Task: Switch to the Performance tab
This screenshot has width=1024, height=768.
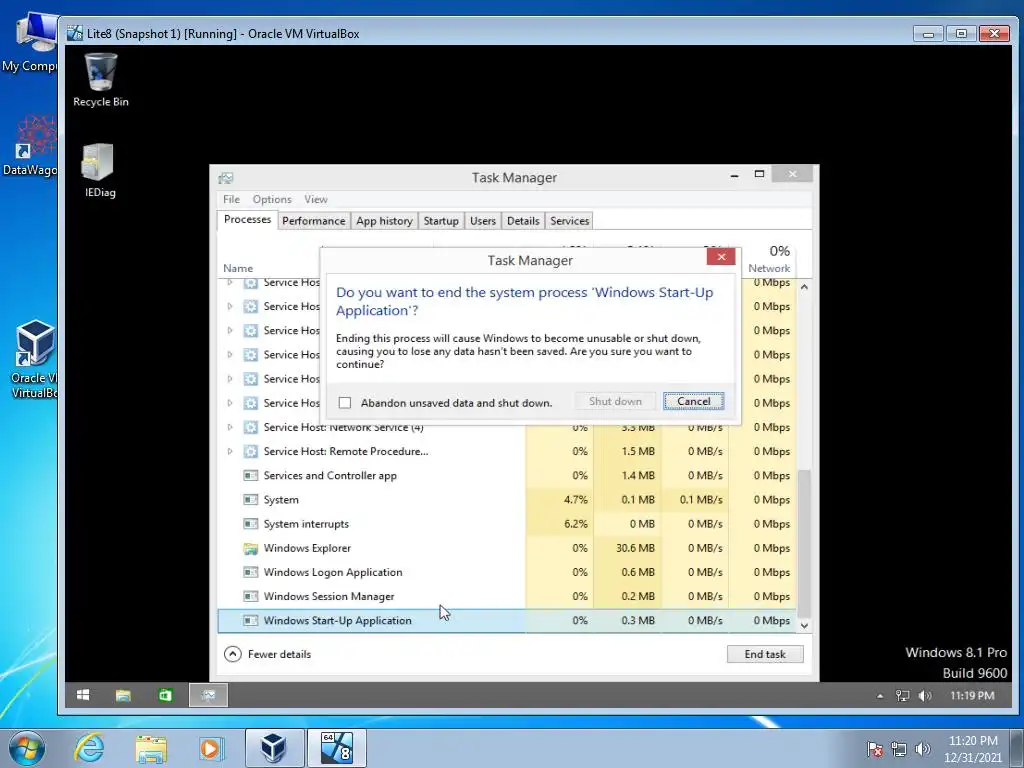Action: coord(313,221)
